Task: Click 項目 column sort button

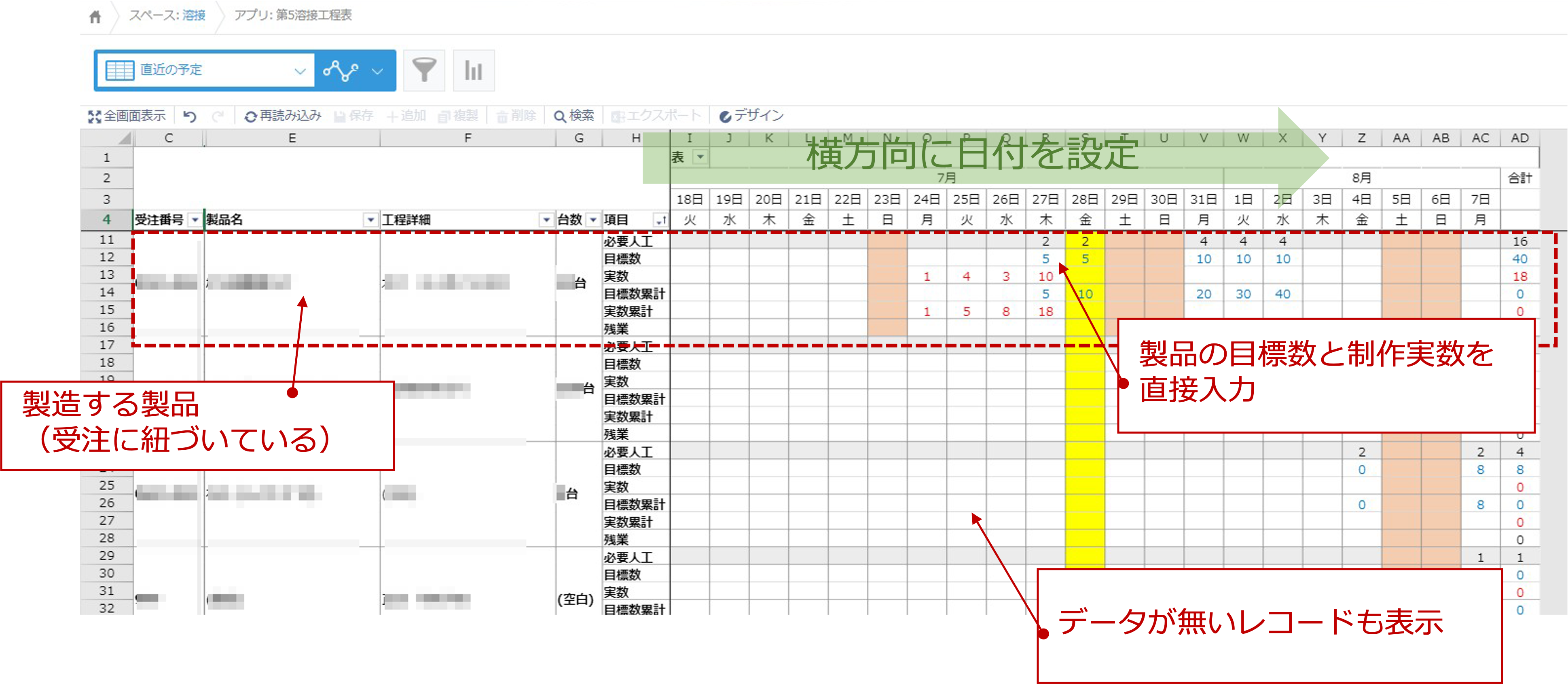Action: [660, 220]
